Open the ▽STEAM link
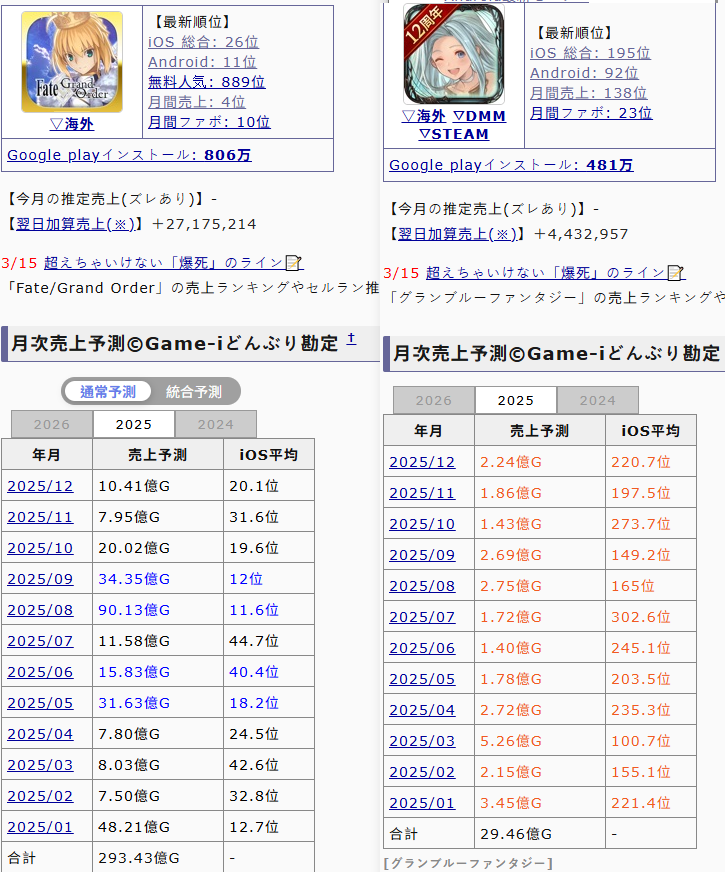This screenshot has width=725, height=872. click(454, 134)
